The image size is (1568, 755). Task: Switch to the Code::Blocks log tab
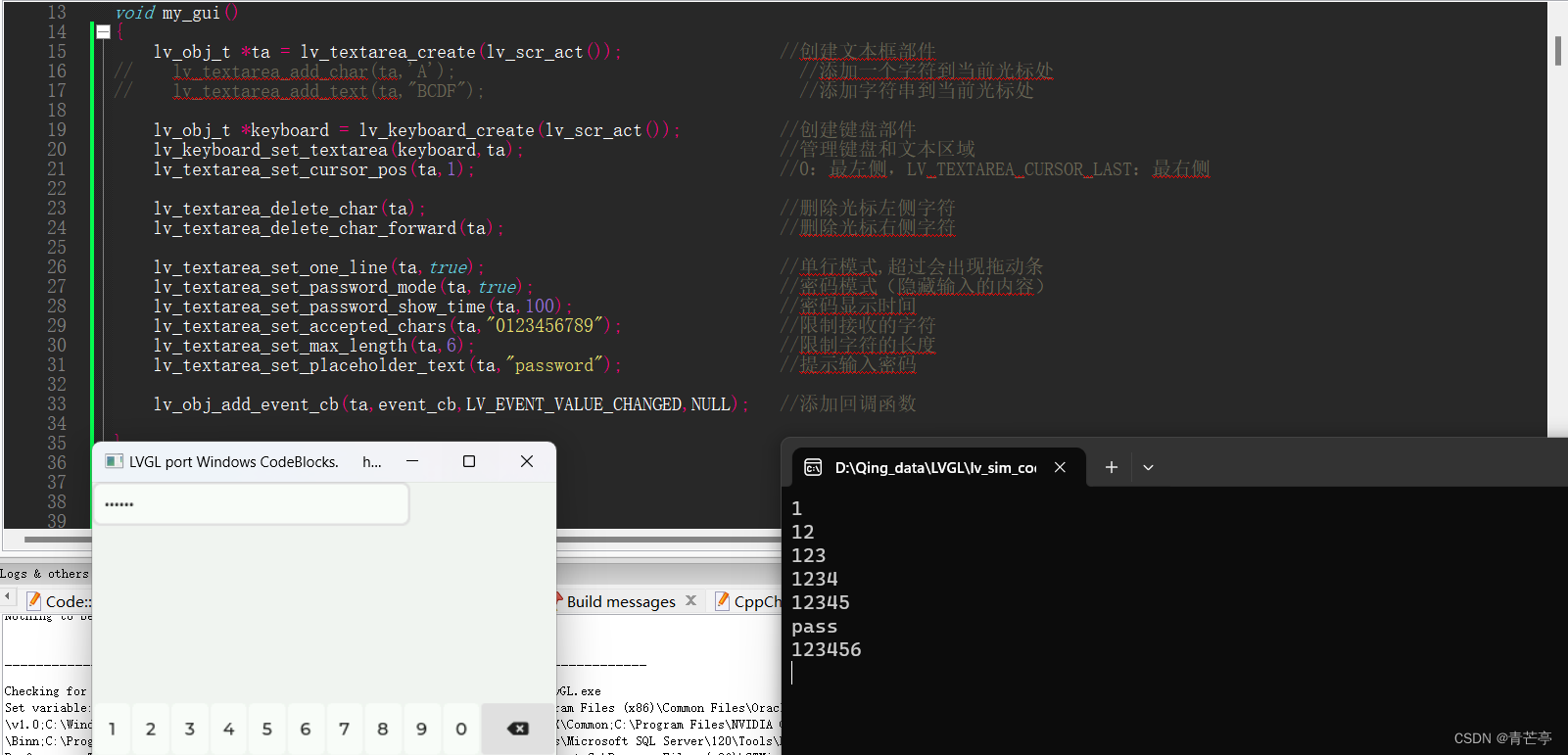click(x=59, y=601)
